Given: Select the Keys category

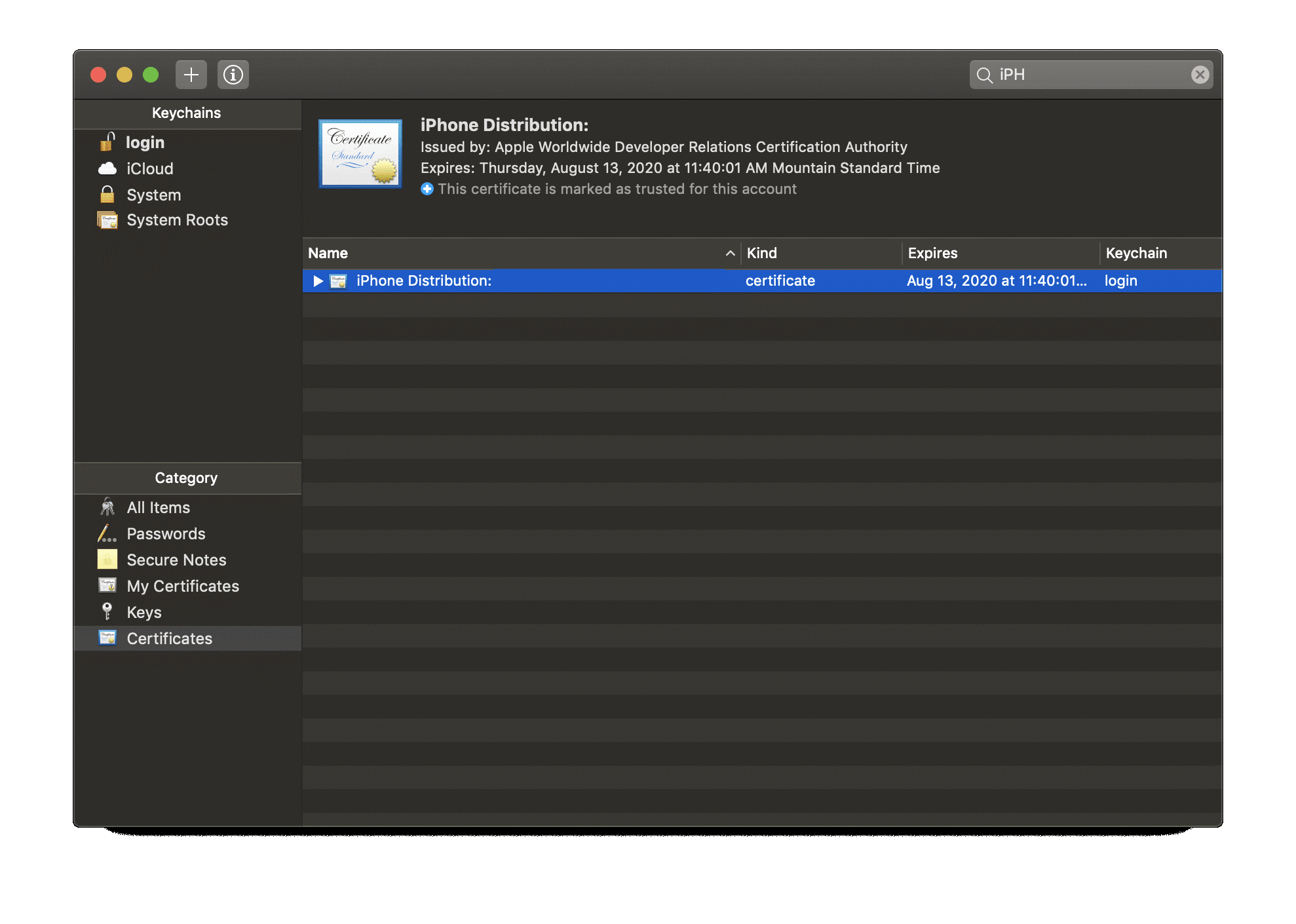Looking at the screenshot, I should click(143, 613).
